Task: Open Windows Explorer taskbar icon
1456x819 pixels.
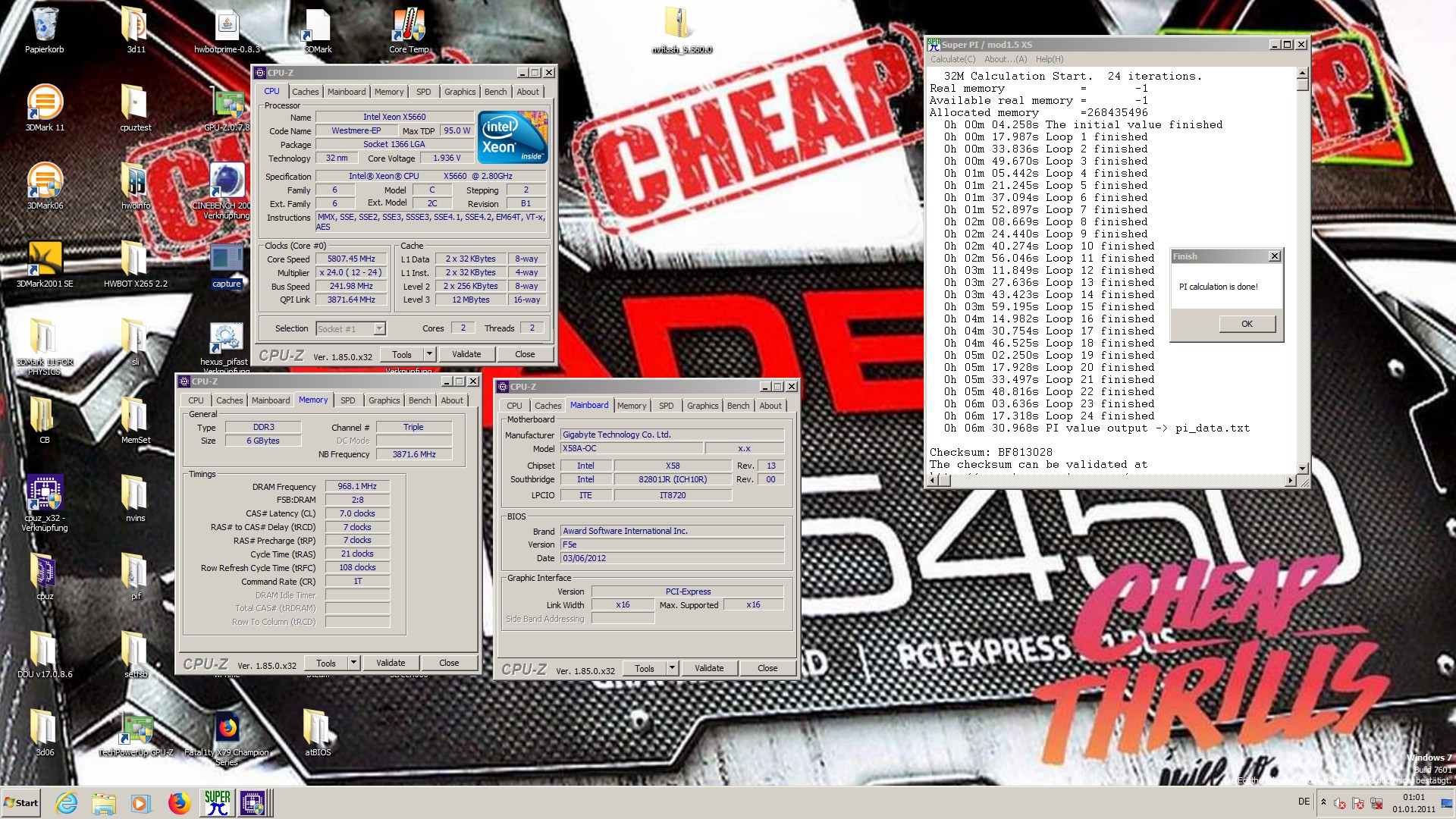Action: pyautogui.click(x=104, y=803)
